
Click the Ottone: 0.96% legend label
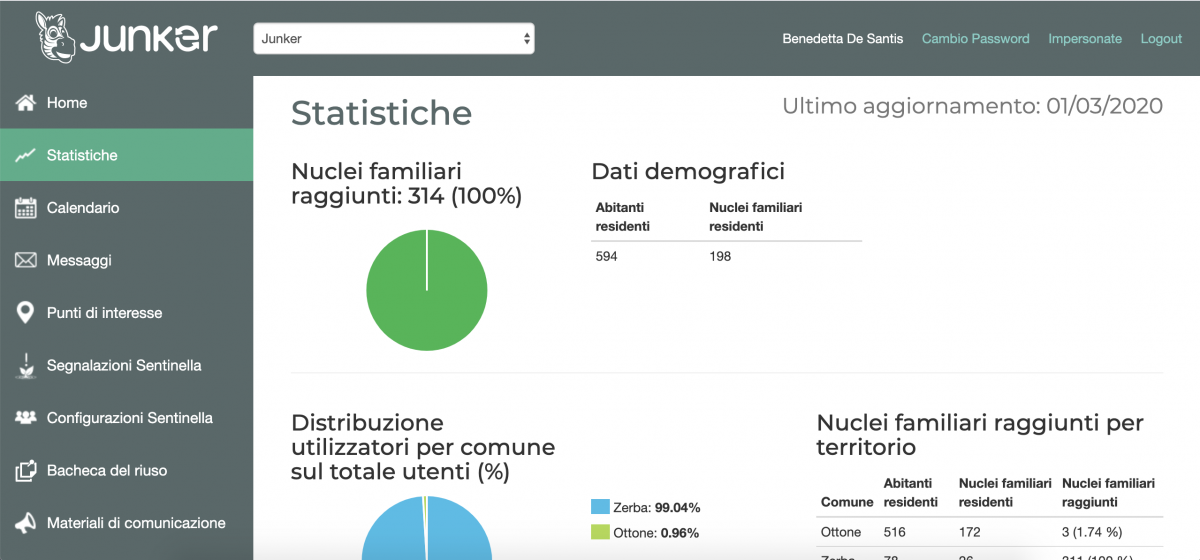point(657,532)
